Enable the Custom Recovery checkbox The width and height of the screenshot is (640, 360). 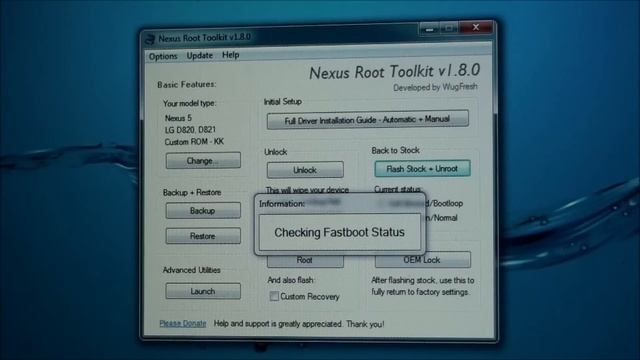274,296
